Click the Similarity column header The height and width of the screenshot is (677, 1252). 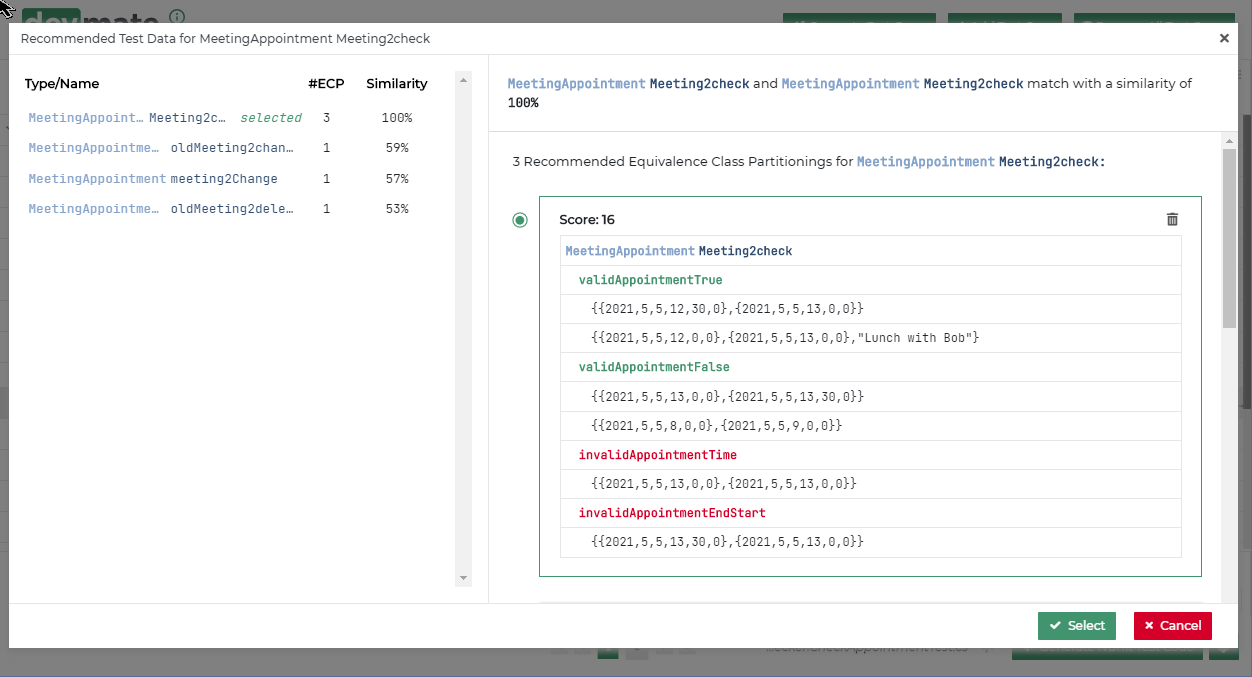pos(396,84)
